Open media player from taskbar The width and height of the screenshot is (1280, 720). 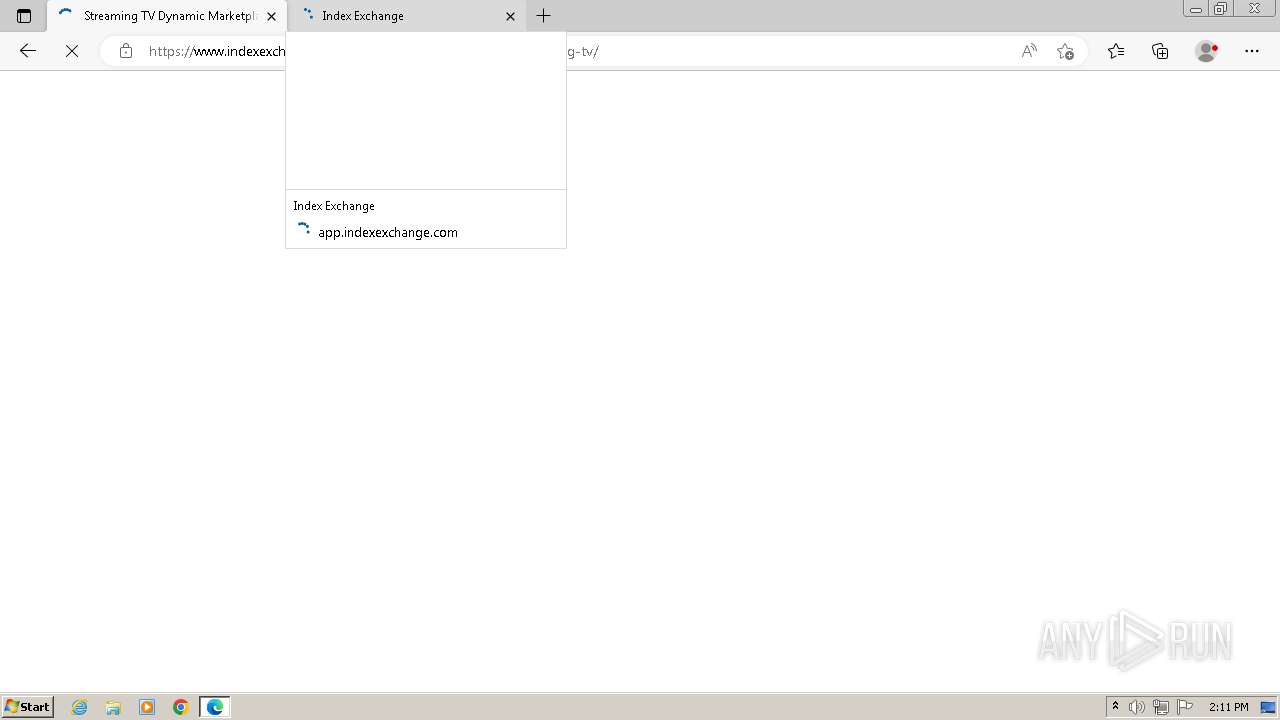coord(147,707)
